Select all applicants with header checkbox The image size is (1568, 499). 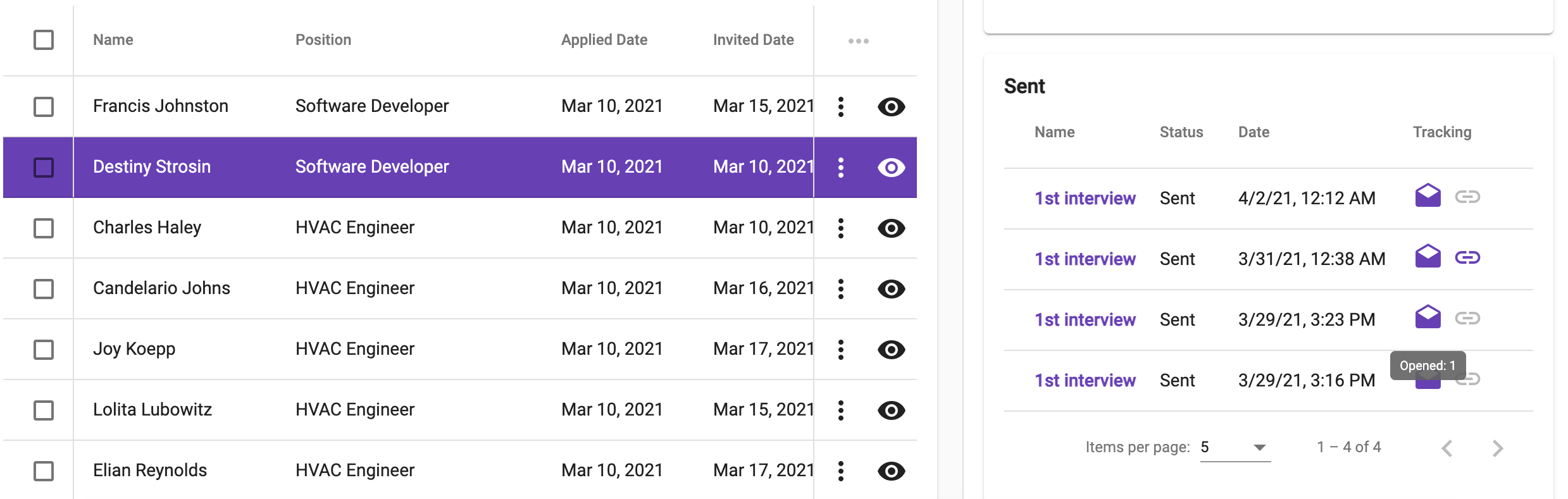click(x=44, y=40)
